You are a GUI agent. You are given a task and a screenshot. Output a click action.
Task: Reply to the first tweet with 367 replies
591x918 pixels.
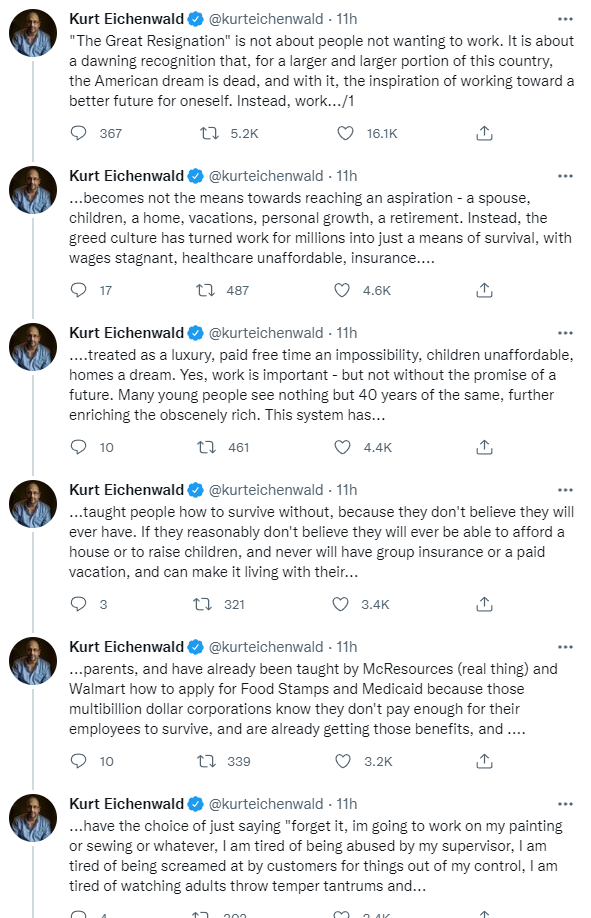[78, 133]
